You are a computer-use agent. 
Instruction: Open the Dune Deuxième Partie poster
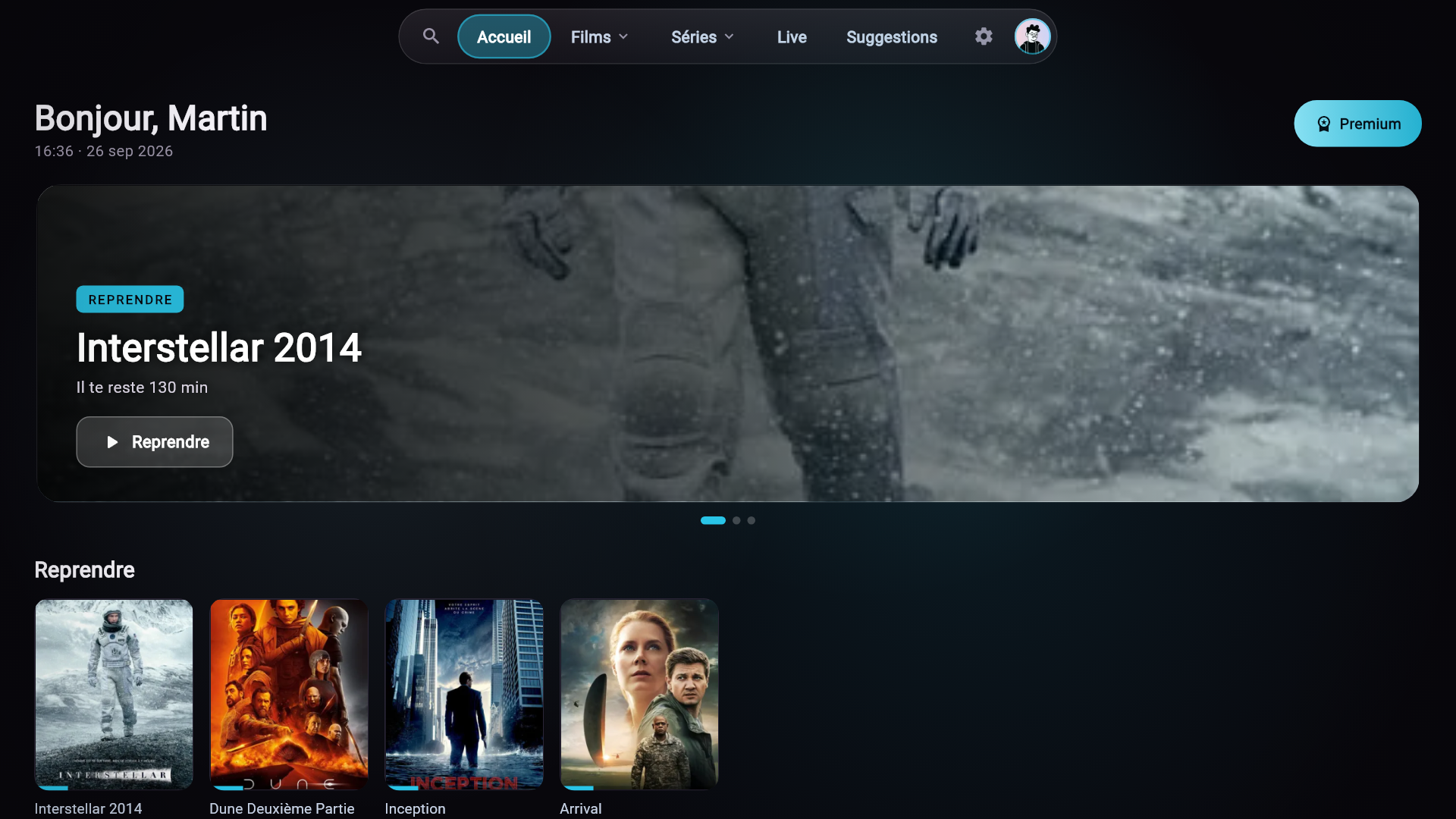tap(289, 695)
